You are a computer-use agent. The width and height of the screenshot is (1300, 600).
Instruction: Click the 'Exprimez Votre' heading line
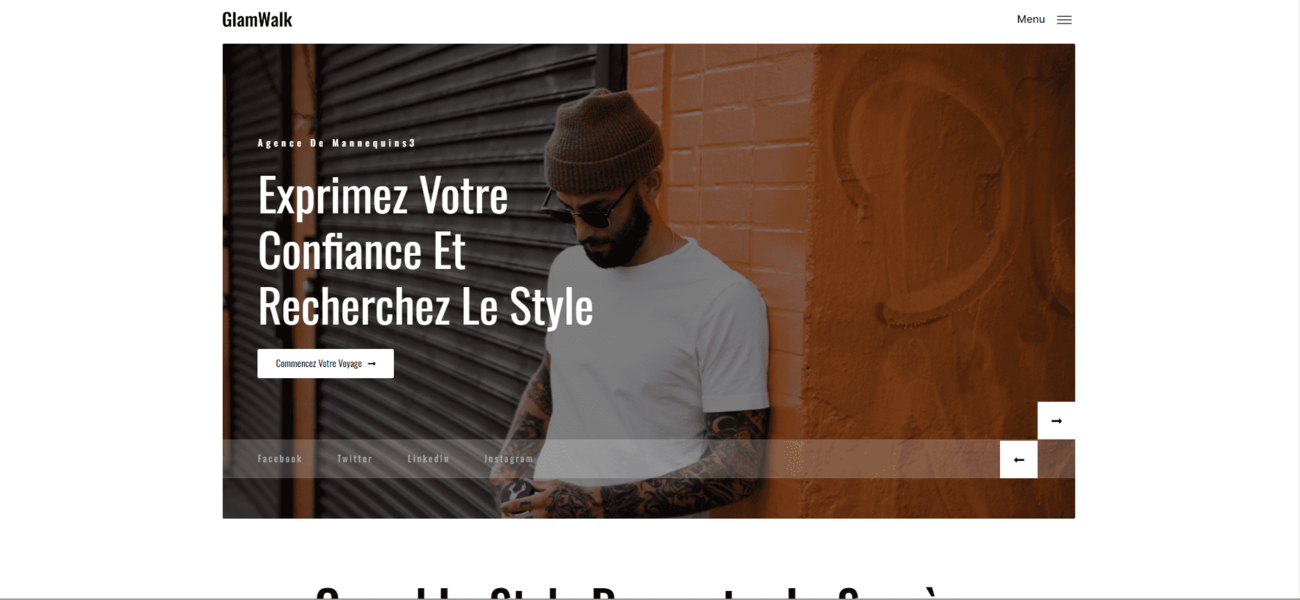pyautogui.click(x=383, y=195)
